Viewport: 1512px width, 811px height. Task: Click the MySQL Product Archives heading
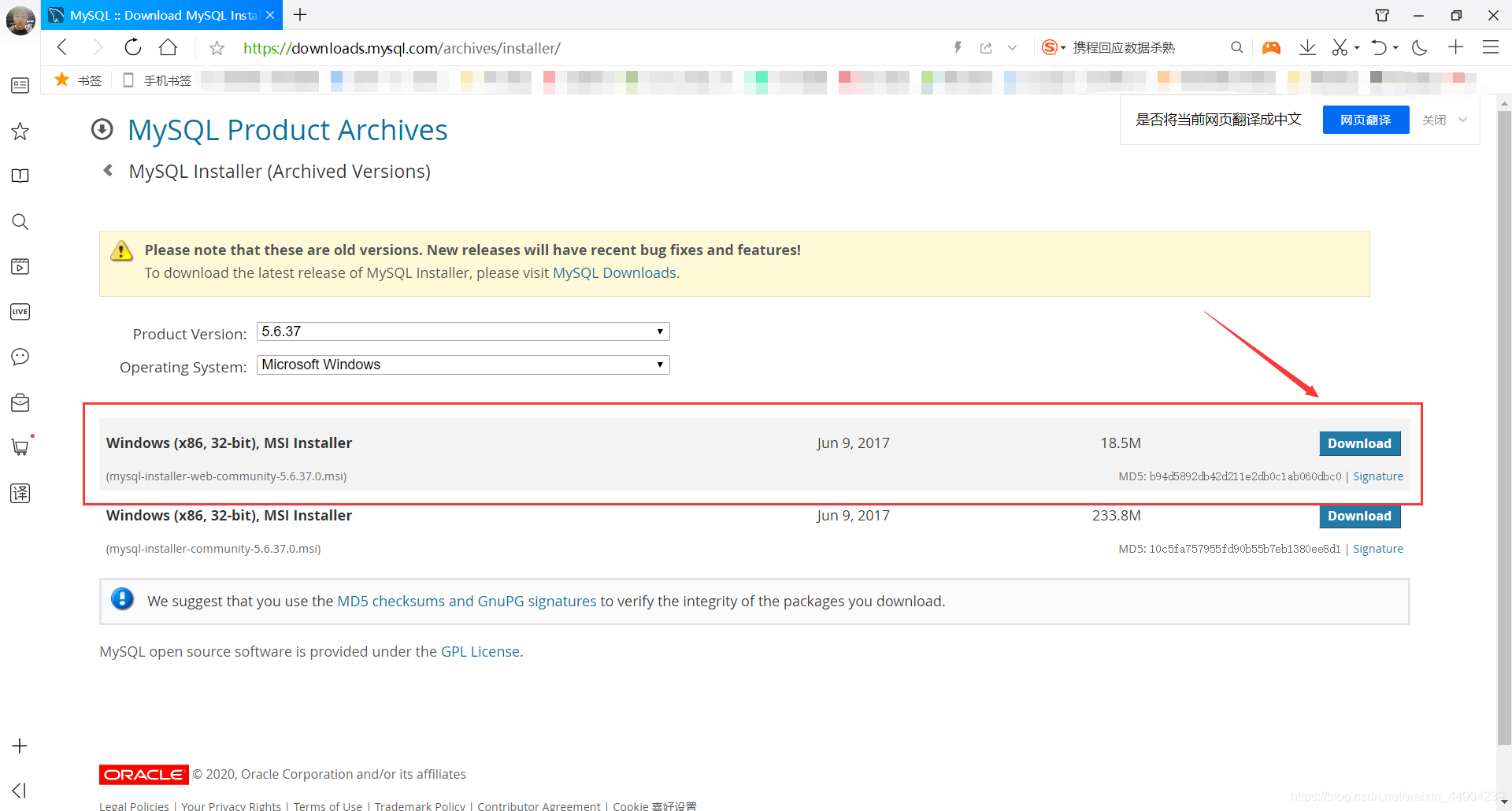coord(287,130)
